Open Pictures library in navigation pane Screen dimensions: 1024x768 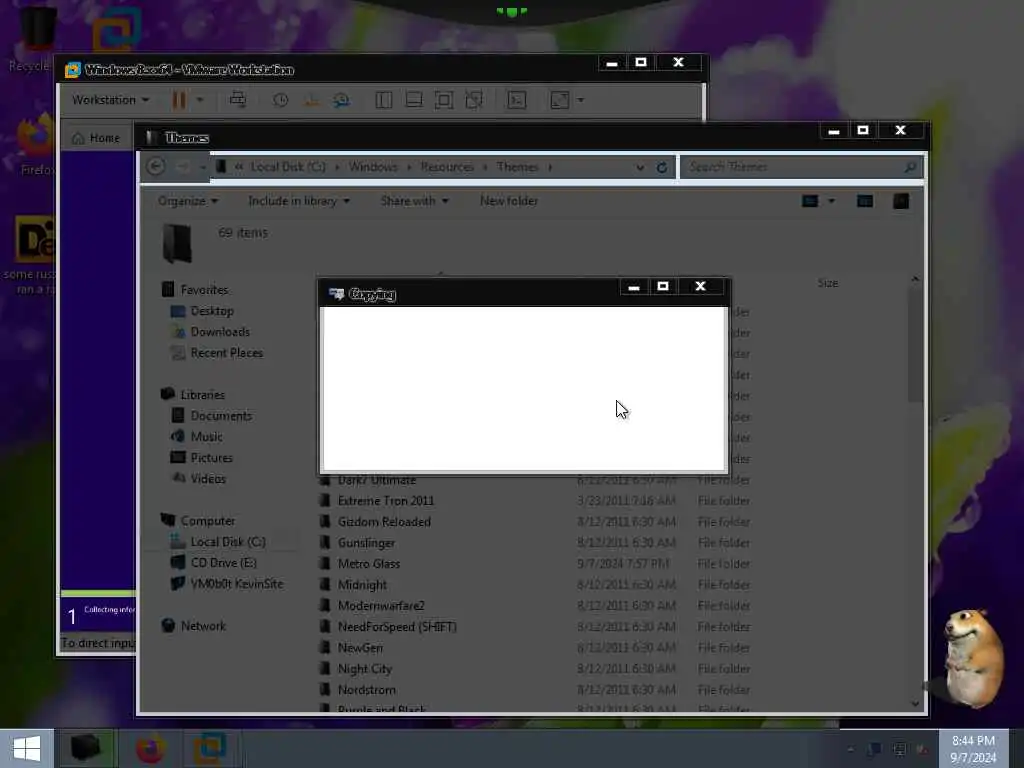pyautogui.click(x=212, y=457)
